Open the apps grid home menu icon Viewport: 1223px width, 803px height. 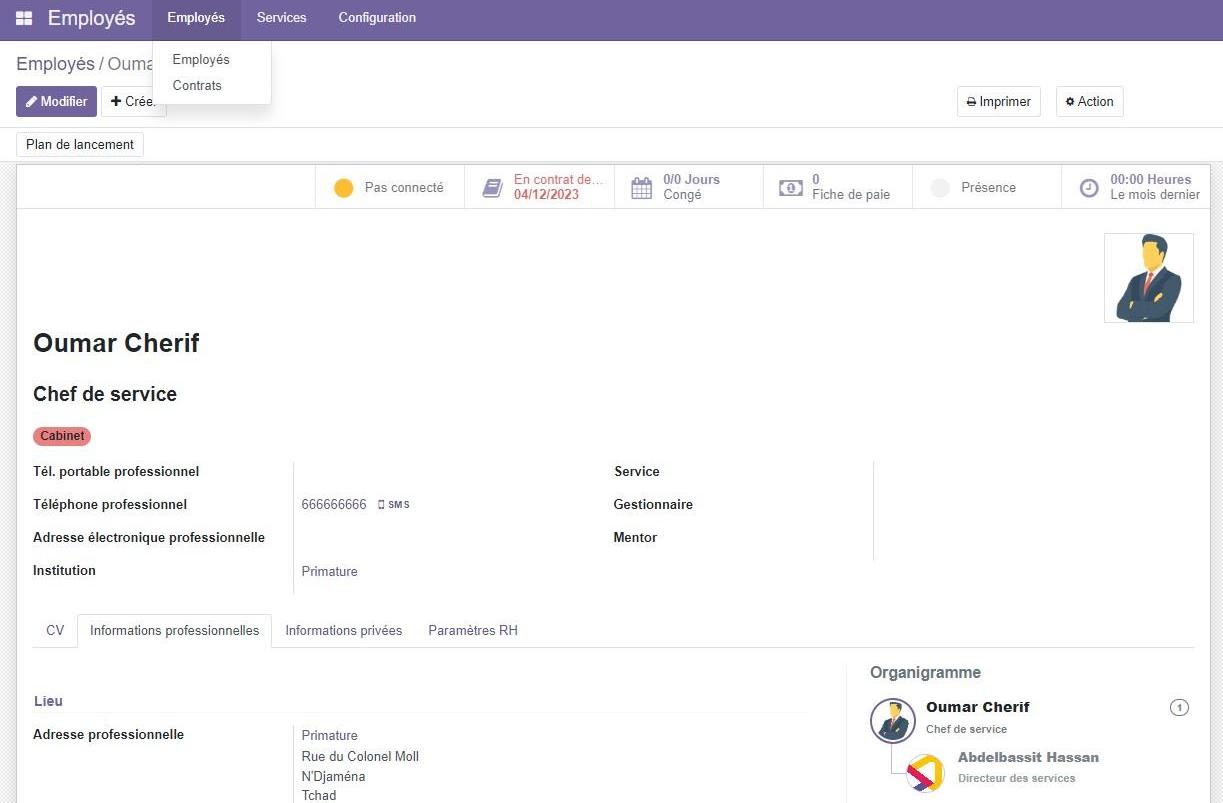click(24, 18)
